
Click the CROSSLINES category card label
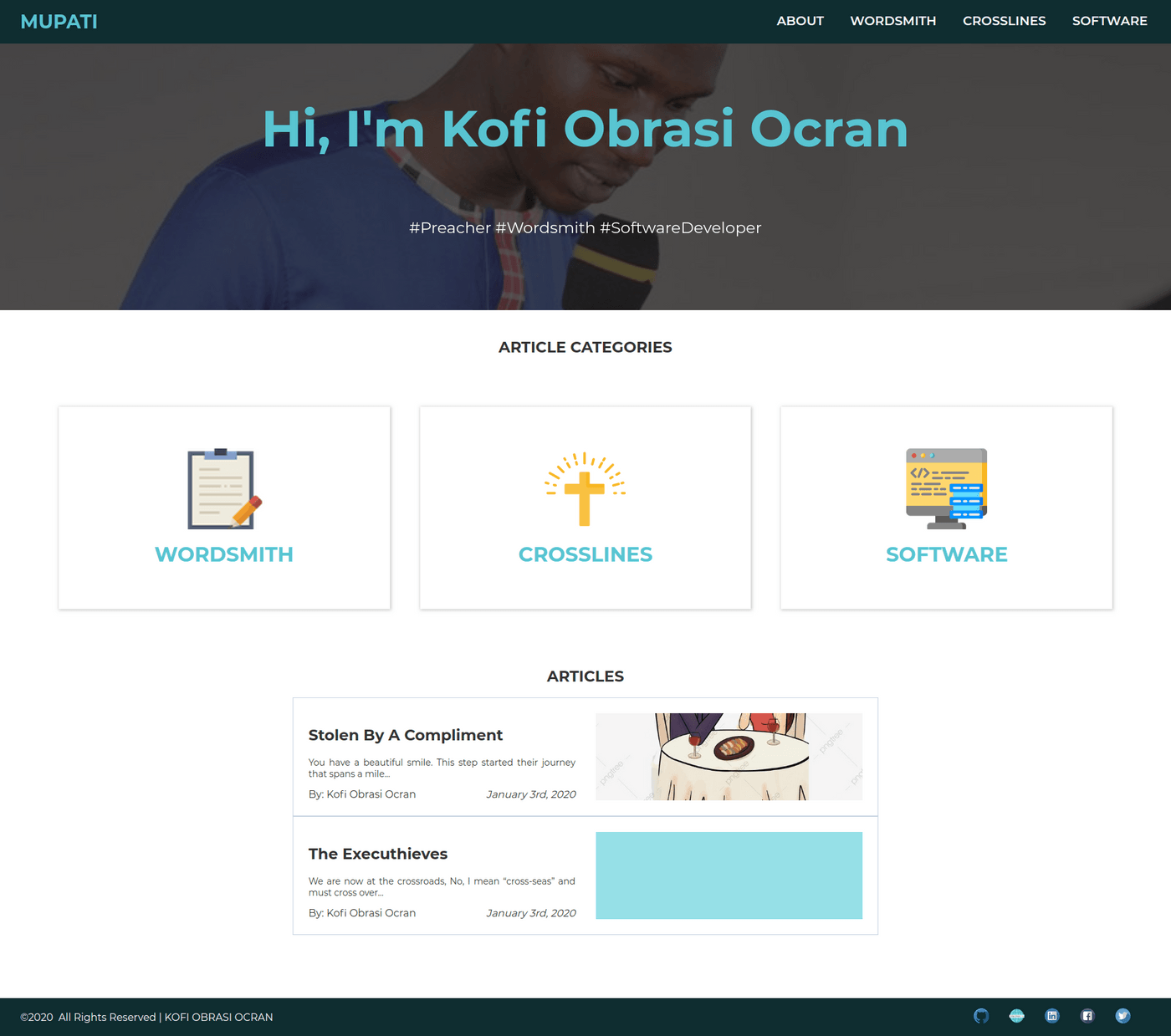(x=585, y=554)
